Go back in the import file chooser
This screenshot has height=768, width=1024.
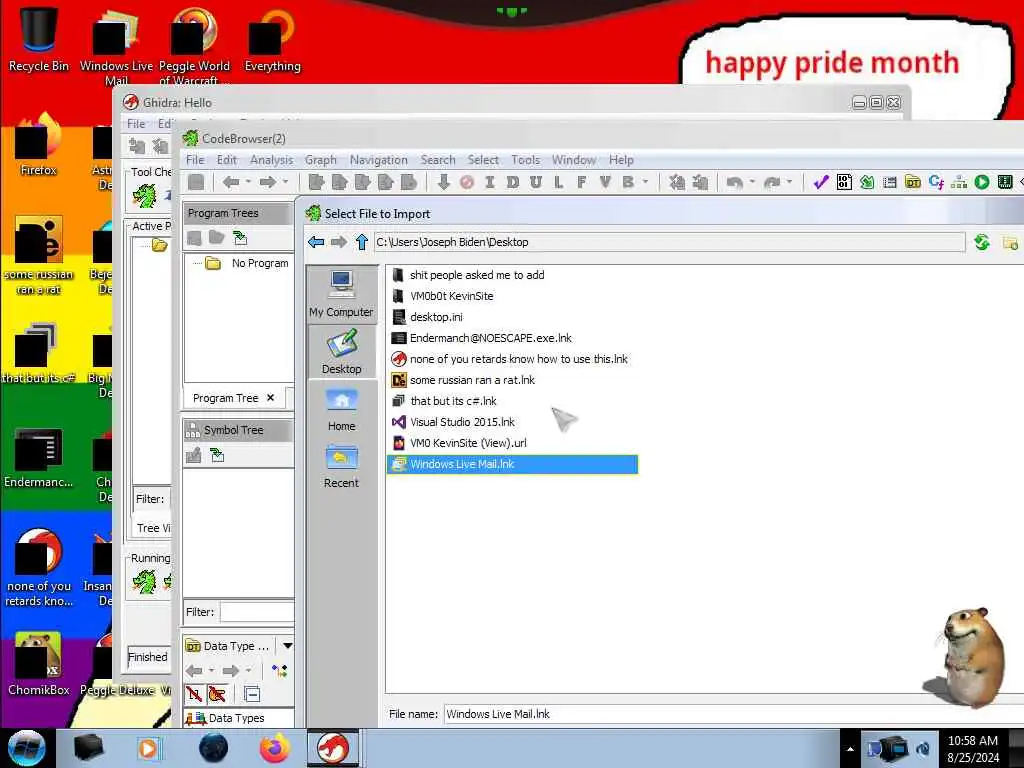tap(316, 242)
